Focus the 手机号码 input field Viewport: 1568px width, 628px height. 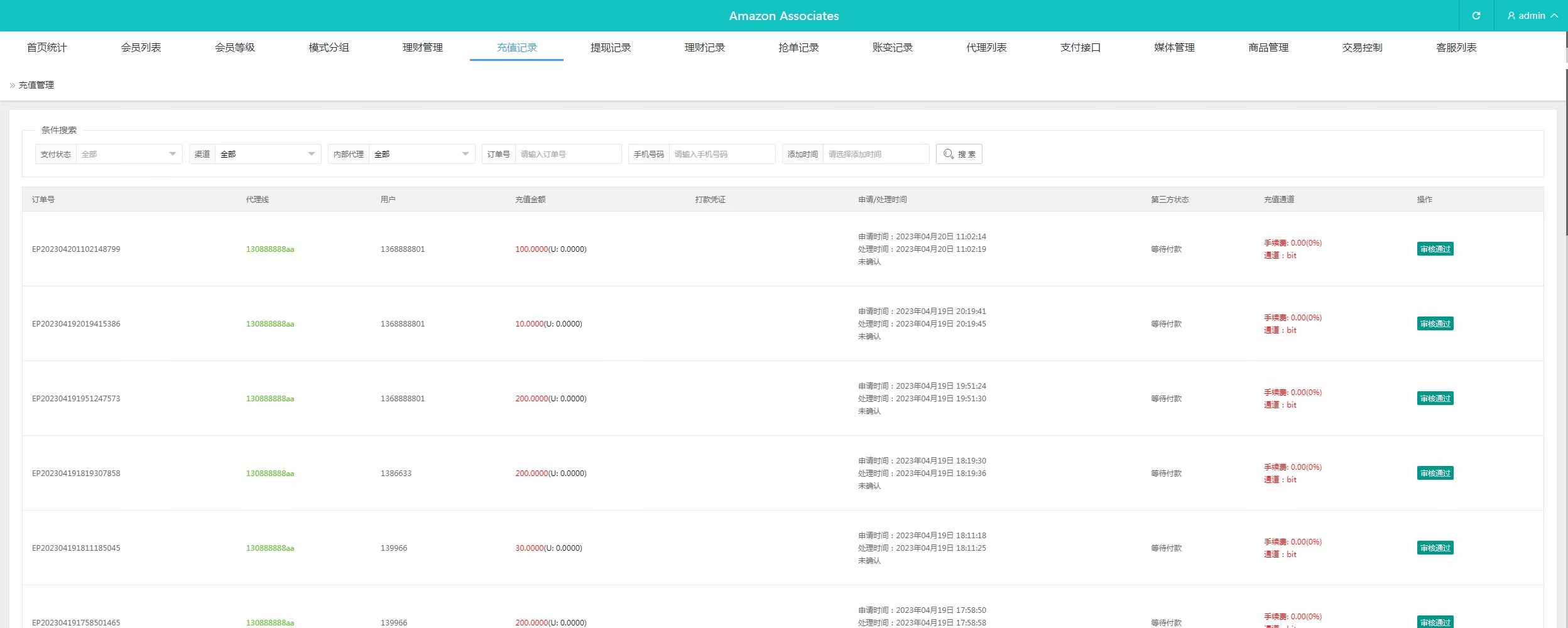click(721, 154)
